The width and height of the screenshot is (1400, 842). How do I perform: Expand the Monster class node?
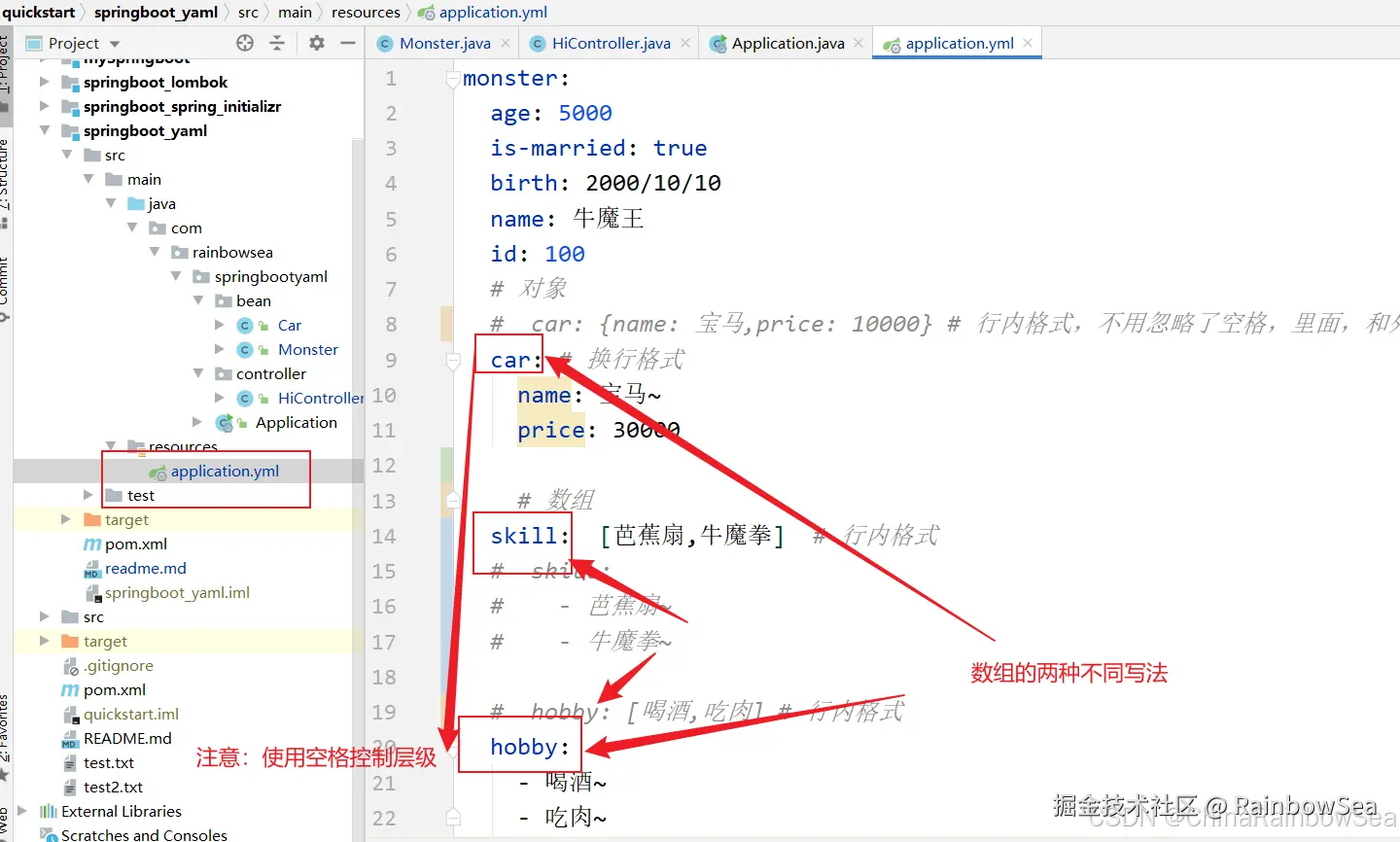pos(220,349)
